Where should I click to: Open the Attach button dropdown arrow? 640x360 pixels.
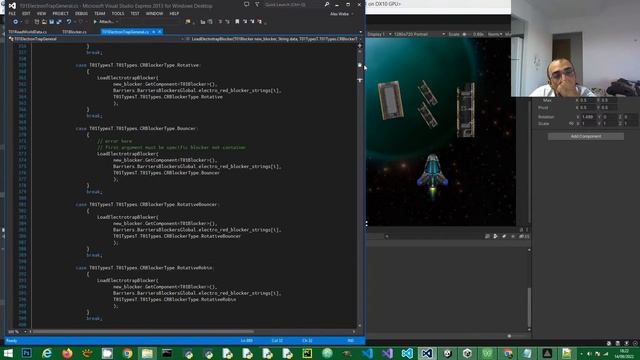[117, 22]
